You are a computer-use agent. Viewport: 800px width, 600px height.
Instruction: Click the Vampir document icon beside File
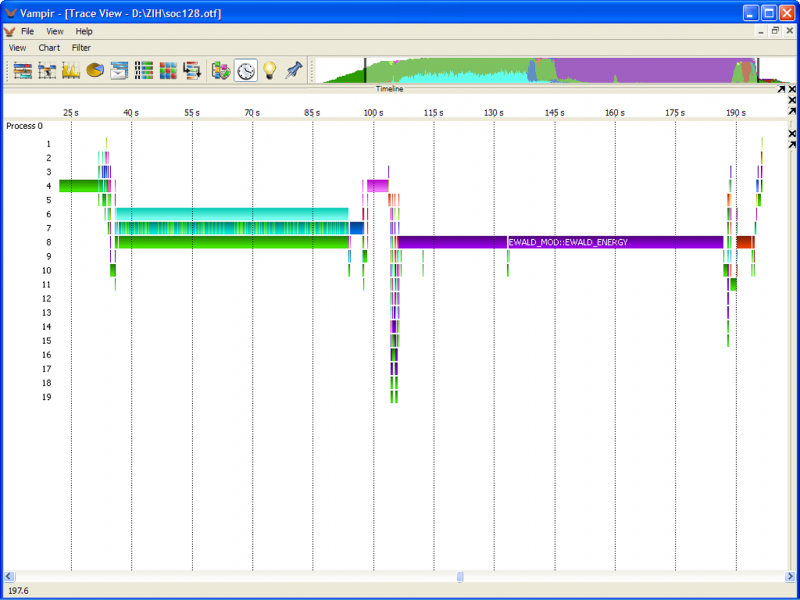click(9, 32)
